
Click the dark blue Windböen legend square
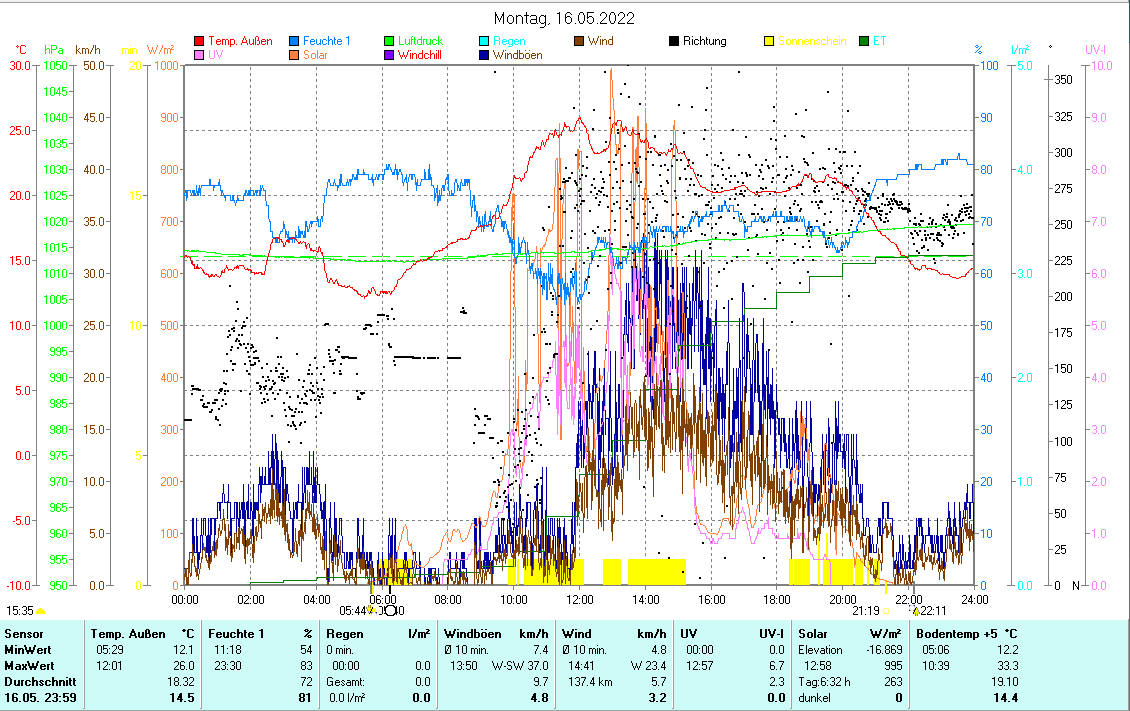point(485,55)
